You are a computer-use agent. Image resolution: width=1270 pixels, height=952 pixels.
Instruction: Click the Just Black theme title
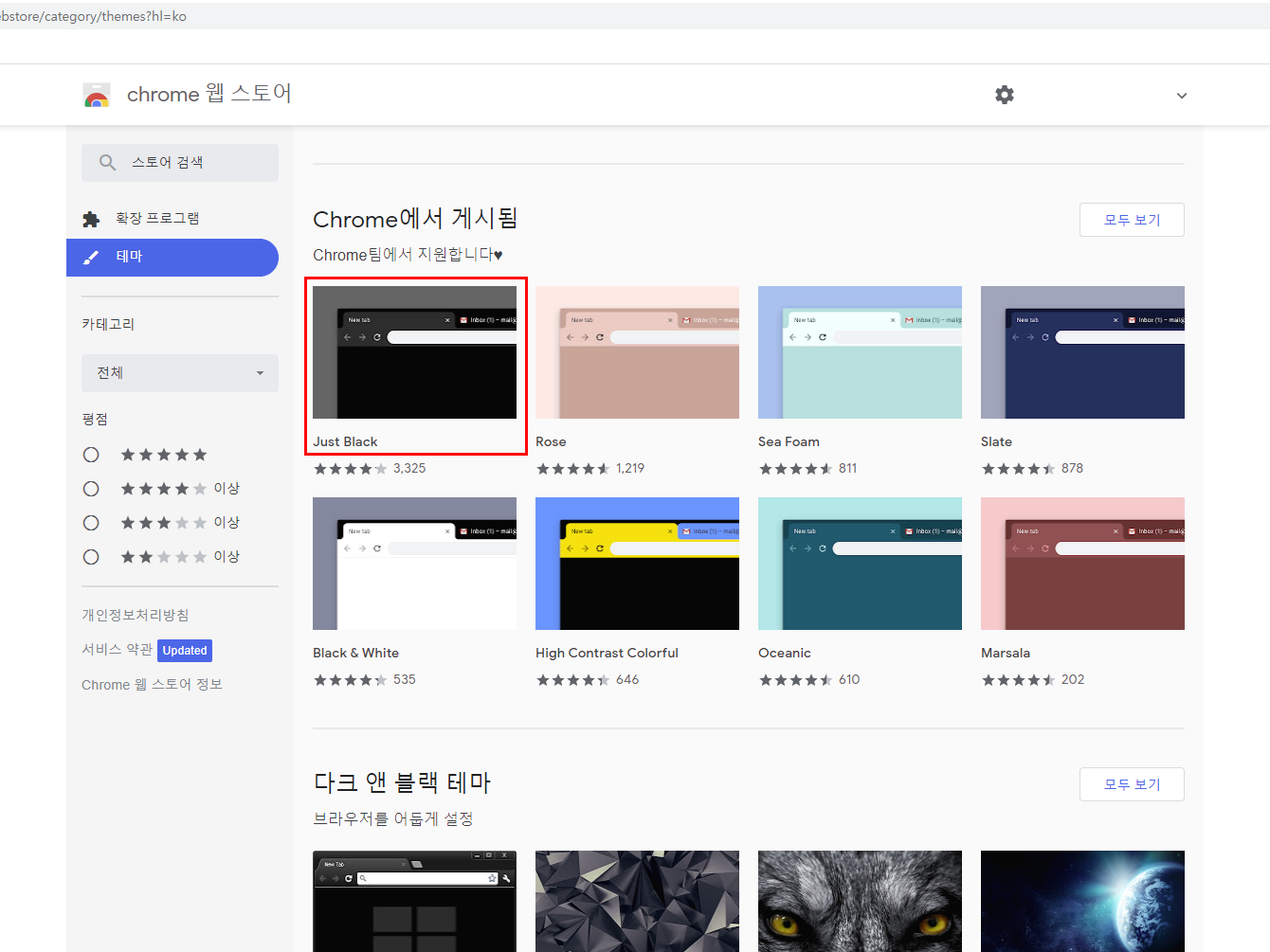pos(345,441)
